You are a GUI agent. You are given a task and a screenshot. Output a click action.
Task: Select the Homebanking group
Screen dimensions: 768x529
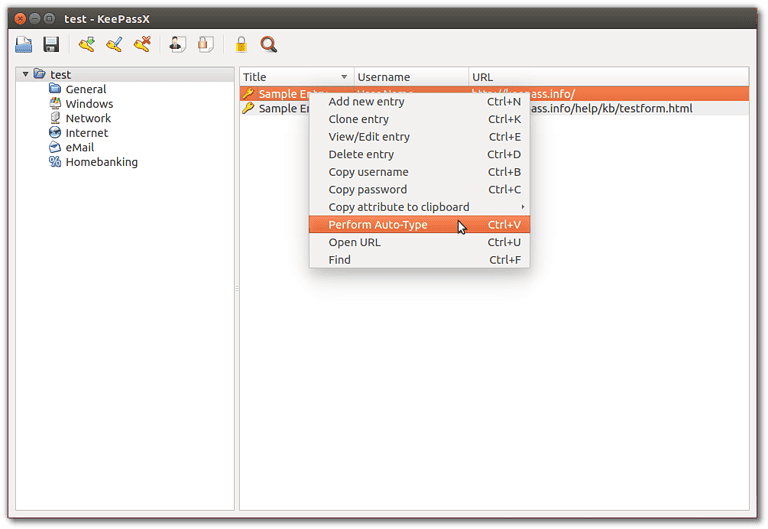click(101, 162)
